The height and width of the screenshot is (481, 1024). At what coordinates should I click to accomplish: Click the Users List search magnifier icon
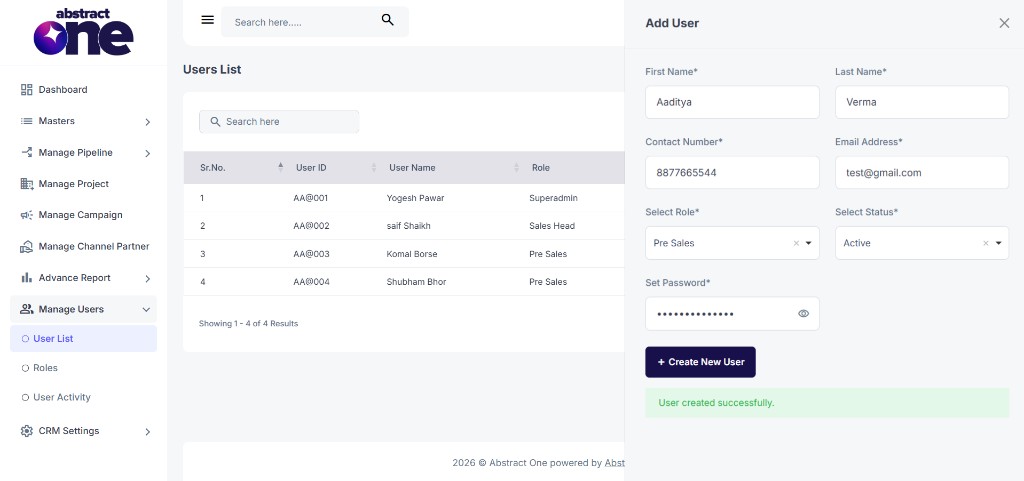[x=215, y=121]
